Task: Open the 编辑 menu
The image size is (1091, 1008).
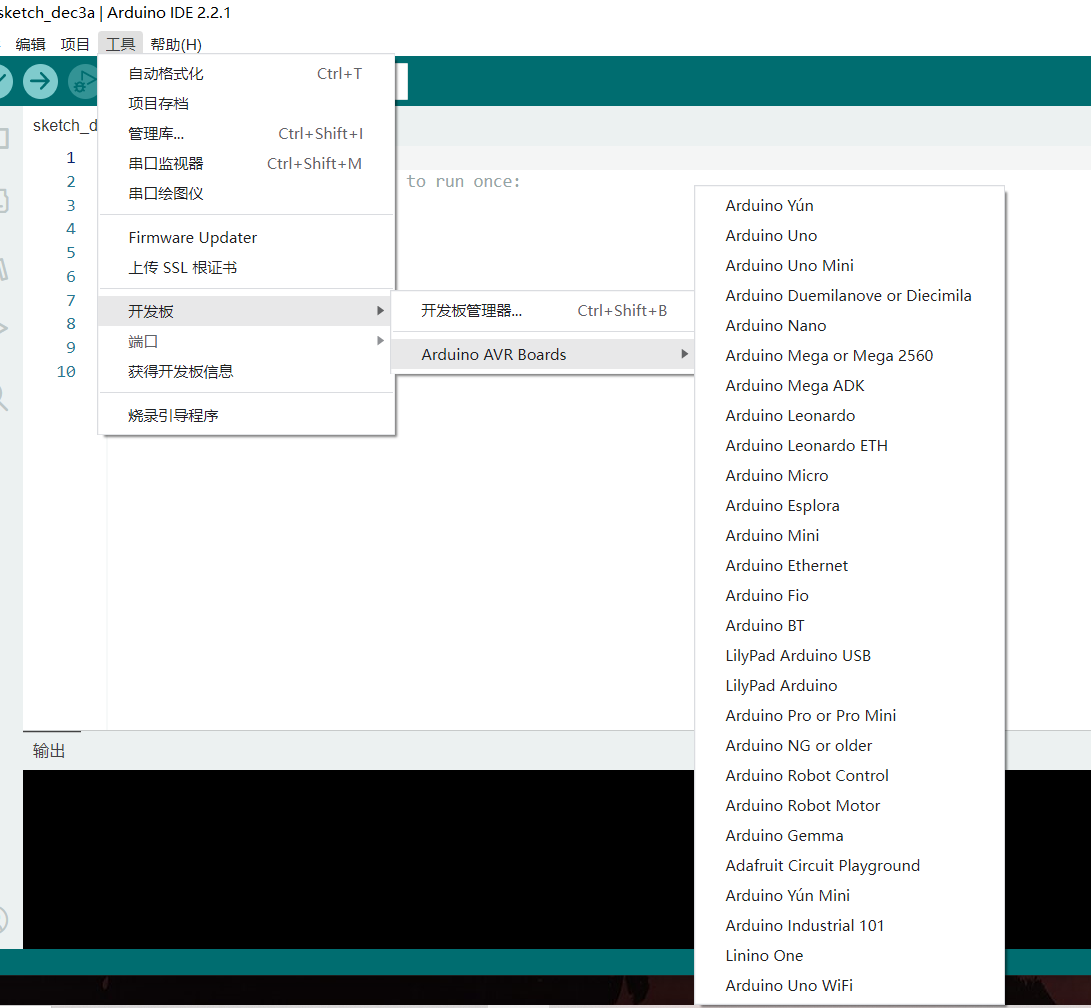Action: coord(31,44)
